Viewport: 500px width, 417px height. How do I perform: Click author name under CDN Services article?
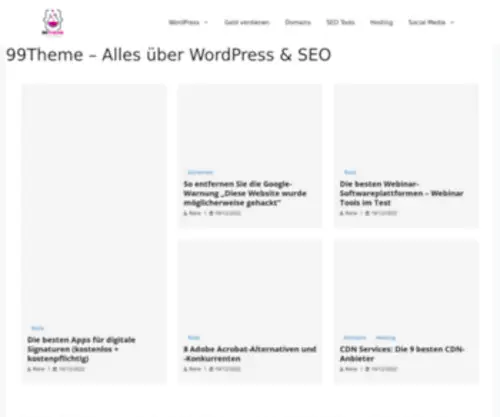(x=351, y=369)
